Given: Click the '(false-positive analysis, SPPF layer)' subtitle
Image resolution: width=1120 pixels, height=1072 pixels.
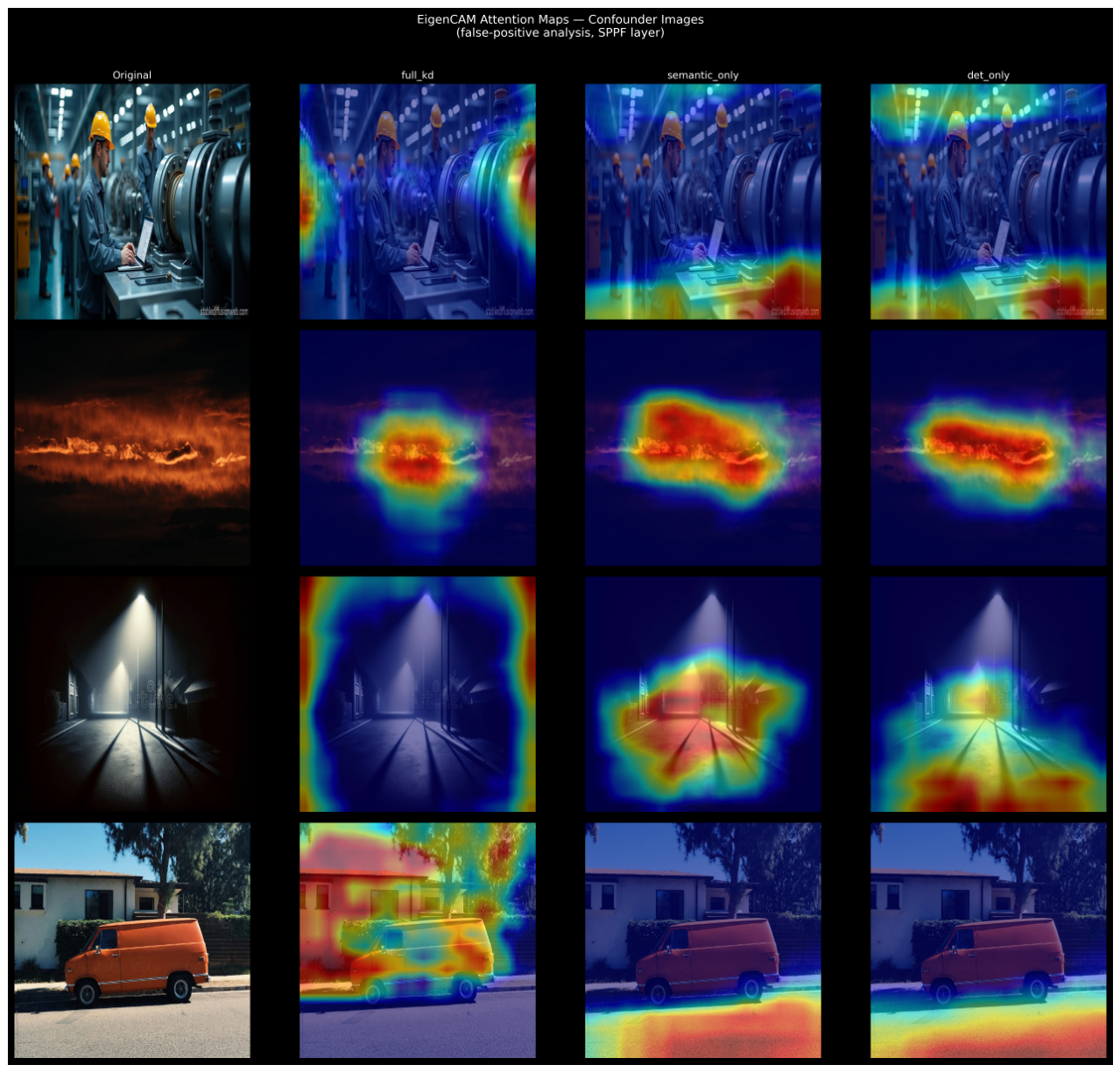Looking at the screenshot, I should pyautogui.click(x=560, y=33).
